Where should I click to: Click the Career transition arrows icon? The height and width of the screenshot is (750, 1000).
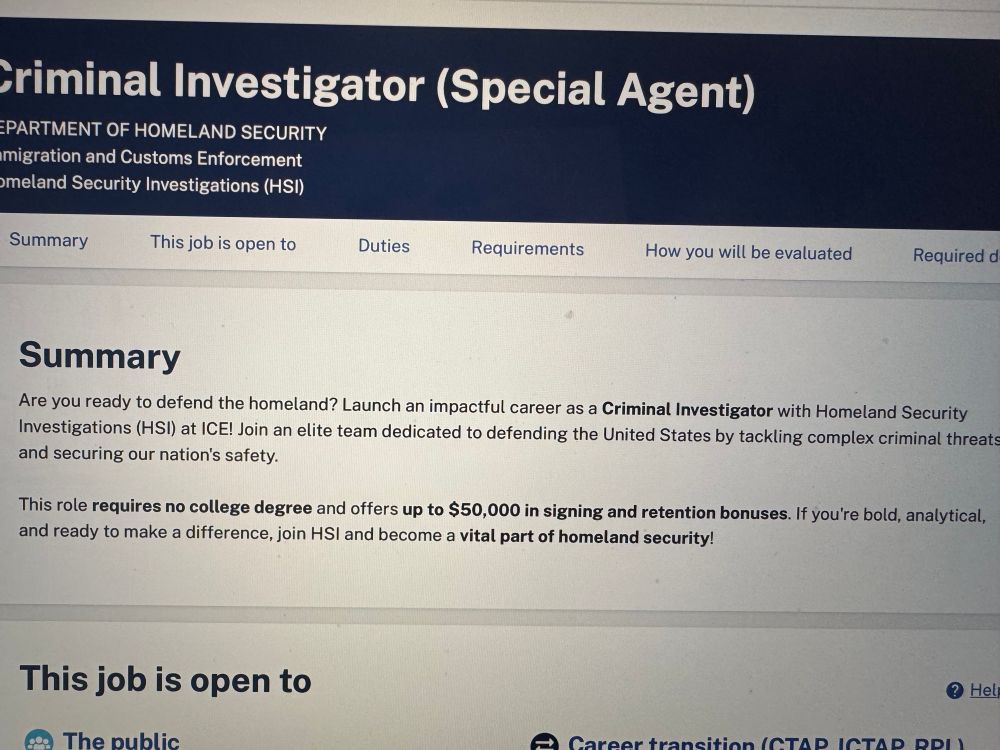point(545,742)
